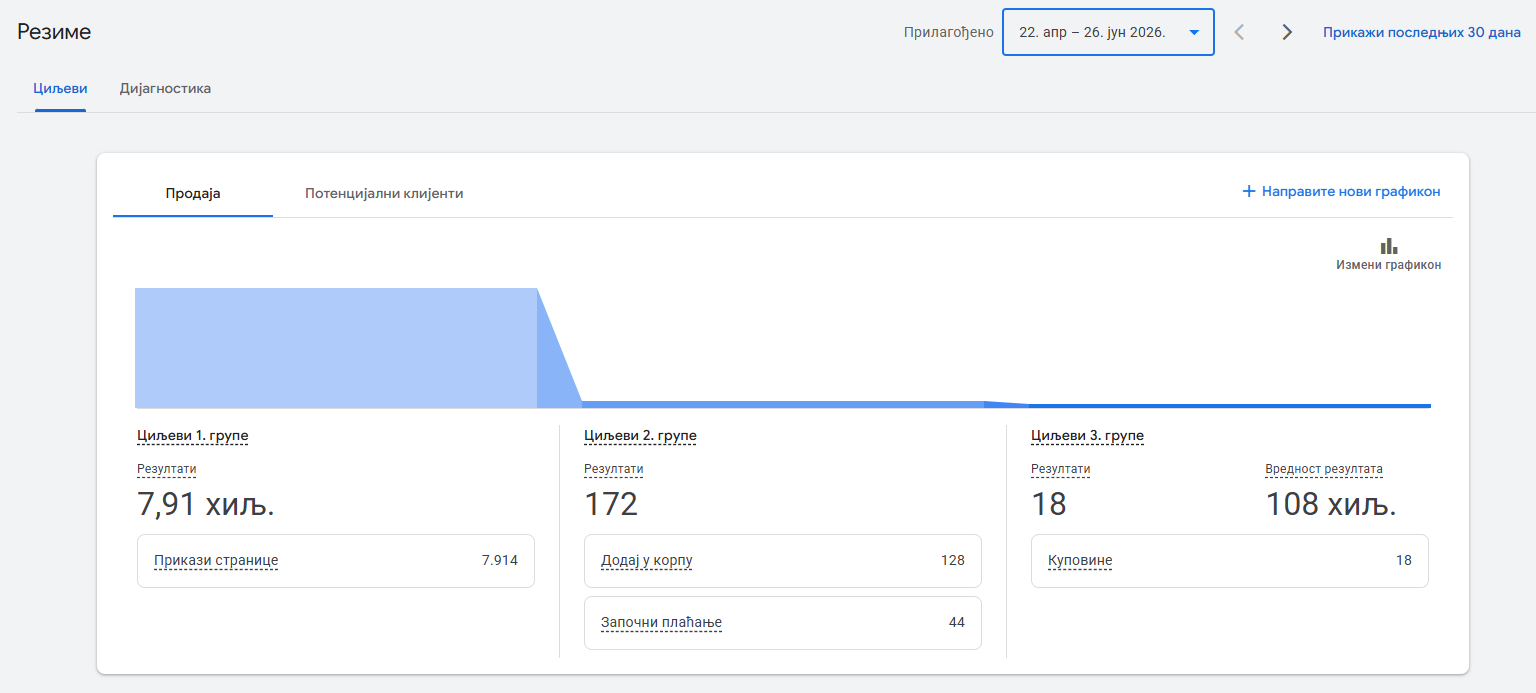Click the Циљеви 3. групе heading
The width and height of the screenshot is (1536, 693).
[x=1087, y=436]
